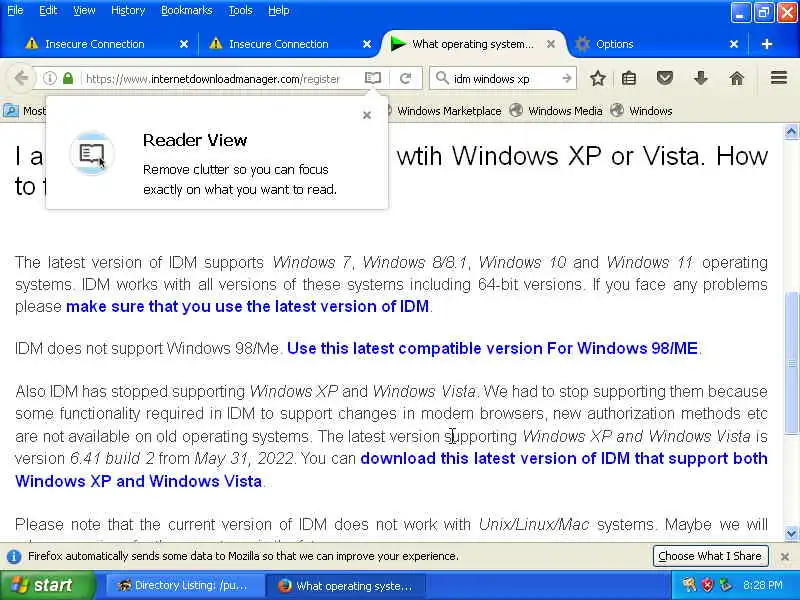Click the Reader View heading in popup
800x600 pixels.
[195, 140]
